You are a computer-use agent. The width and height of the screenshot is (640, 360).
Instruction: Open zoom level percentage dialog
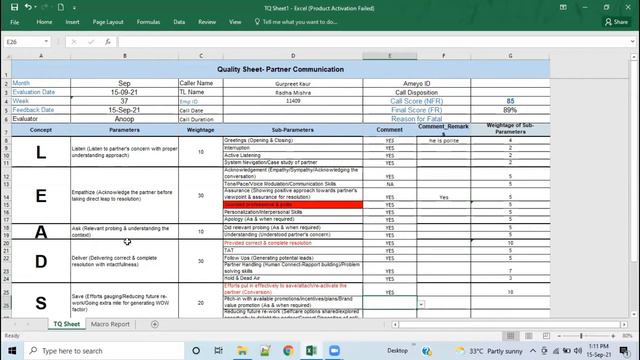pos(627,336)
